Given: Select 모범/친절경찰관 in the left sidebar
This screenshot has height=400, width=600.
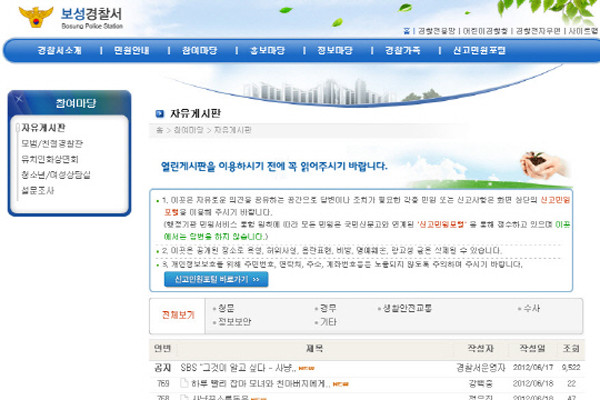Looking at the screenshot, I should 52,144.
